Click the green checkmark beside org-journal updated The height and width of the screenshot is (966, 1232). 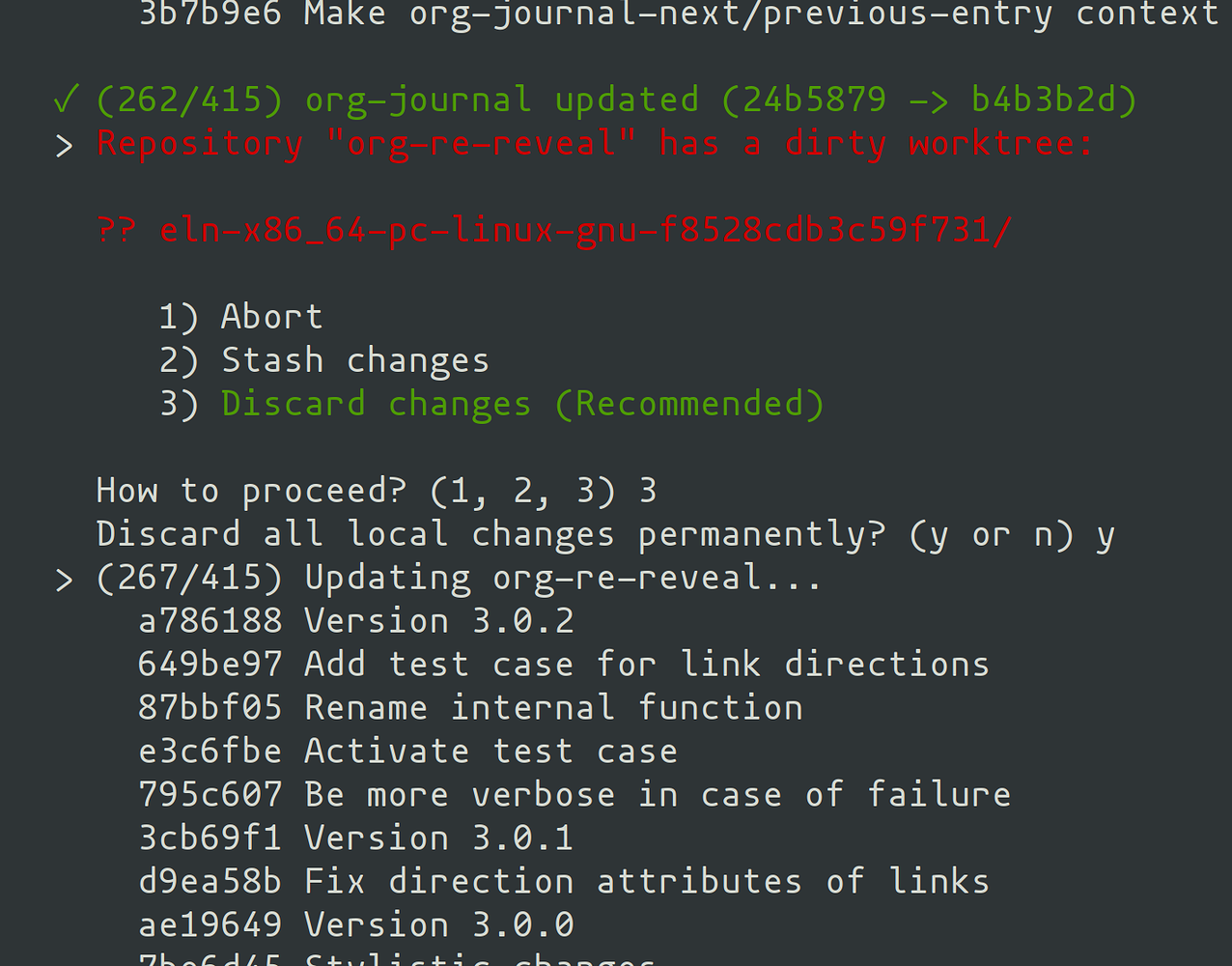[66, 99]
